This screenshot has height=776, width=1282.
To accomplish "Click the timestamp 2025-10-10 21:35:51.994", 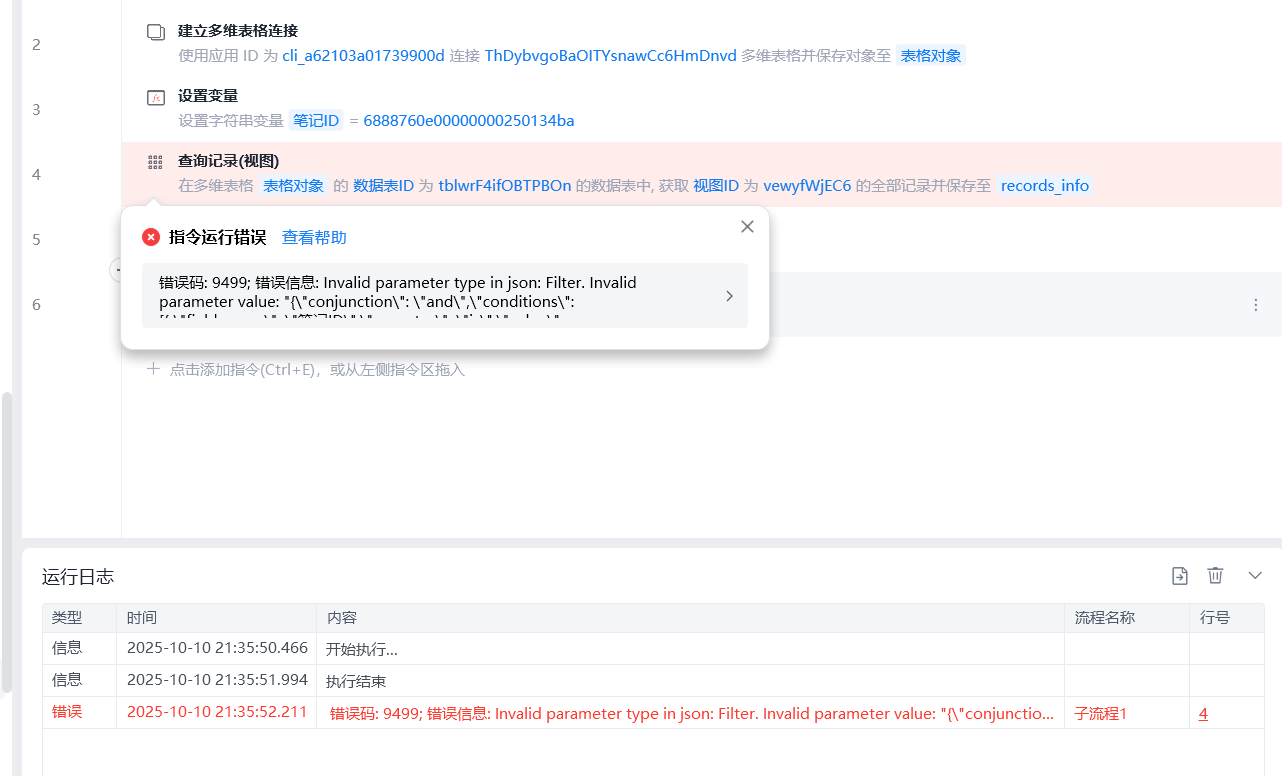I will (x=217, y=680).
